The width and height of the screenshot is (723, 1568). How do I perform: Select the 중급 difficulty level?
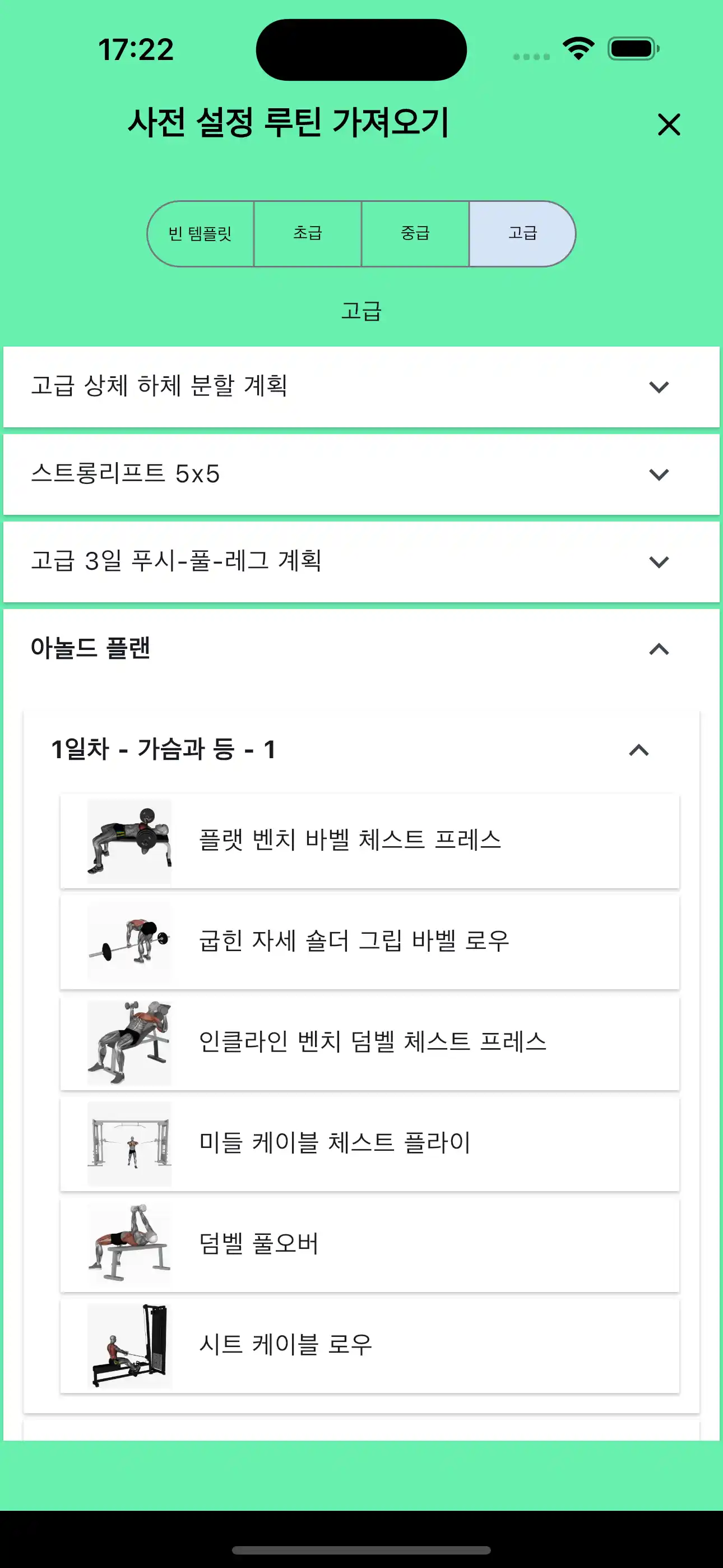tap(416, 233)
